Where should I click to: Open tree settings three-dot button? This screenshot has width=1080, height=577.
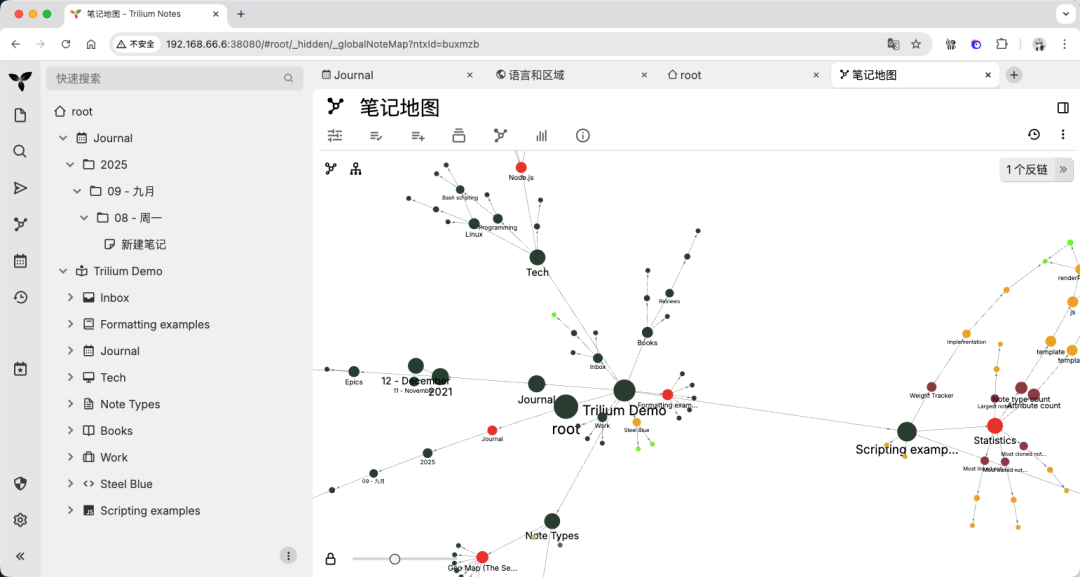[x=288, y=556]
